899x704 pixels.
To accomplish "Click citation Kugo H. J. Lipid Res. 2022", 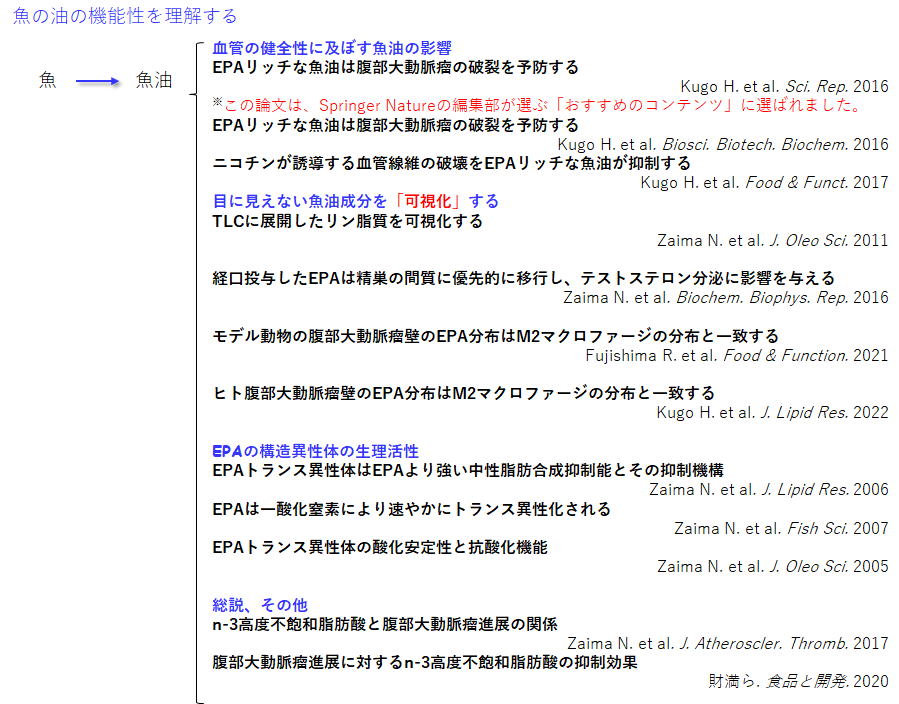I will pos(772,413).
